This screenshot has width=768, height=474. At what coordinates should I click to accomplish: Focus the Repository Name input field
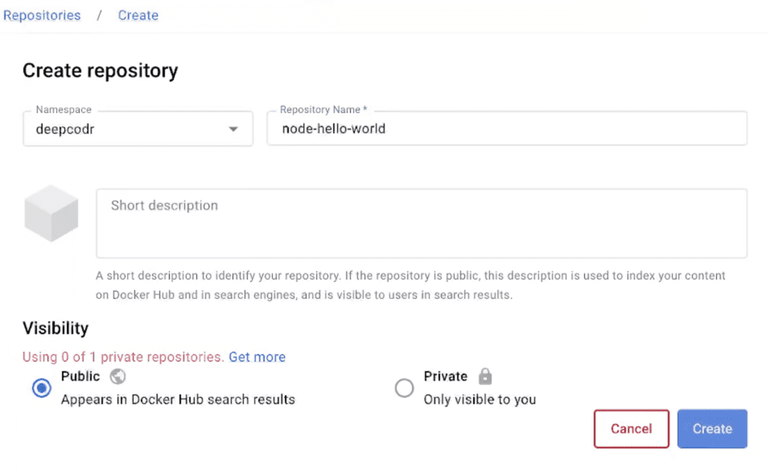tap(506, 129)
